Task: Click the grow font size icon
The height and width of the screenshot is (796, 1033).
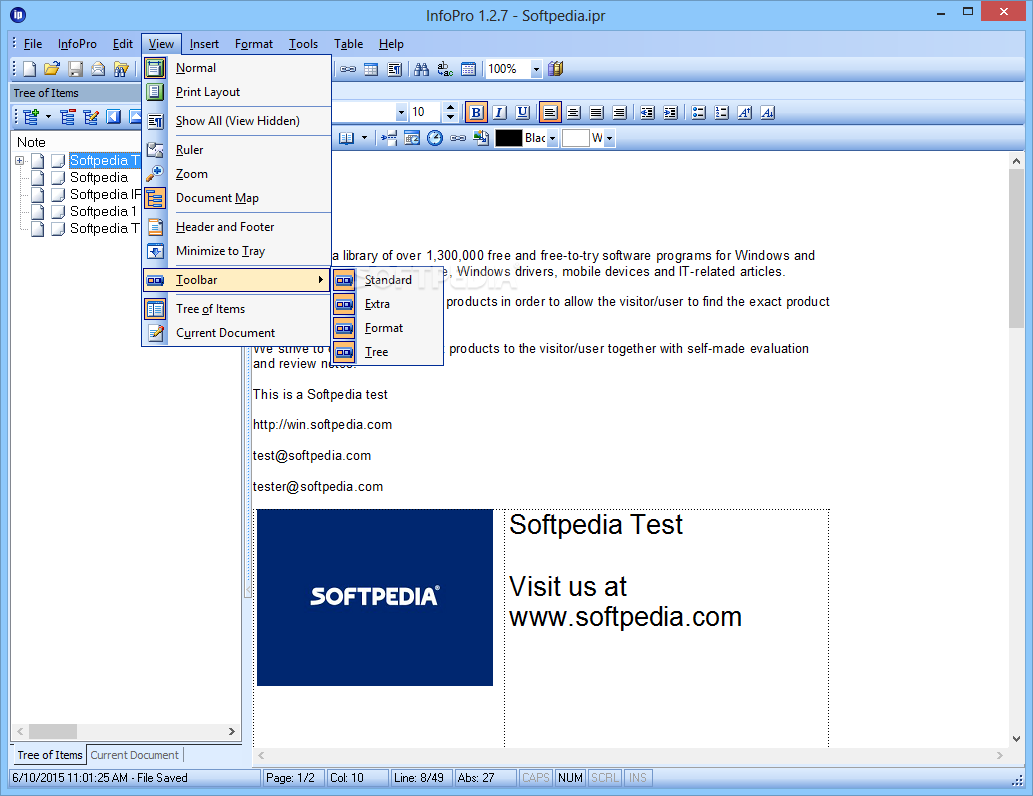Action: click(x=744, y=113)
